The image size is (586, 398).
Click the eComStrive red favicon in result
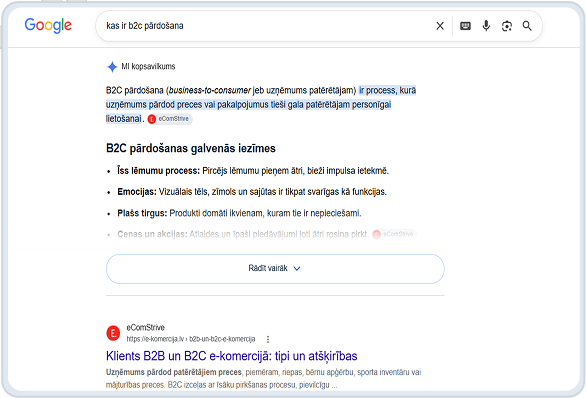113,333
